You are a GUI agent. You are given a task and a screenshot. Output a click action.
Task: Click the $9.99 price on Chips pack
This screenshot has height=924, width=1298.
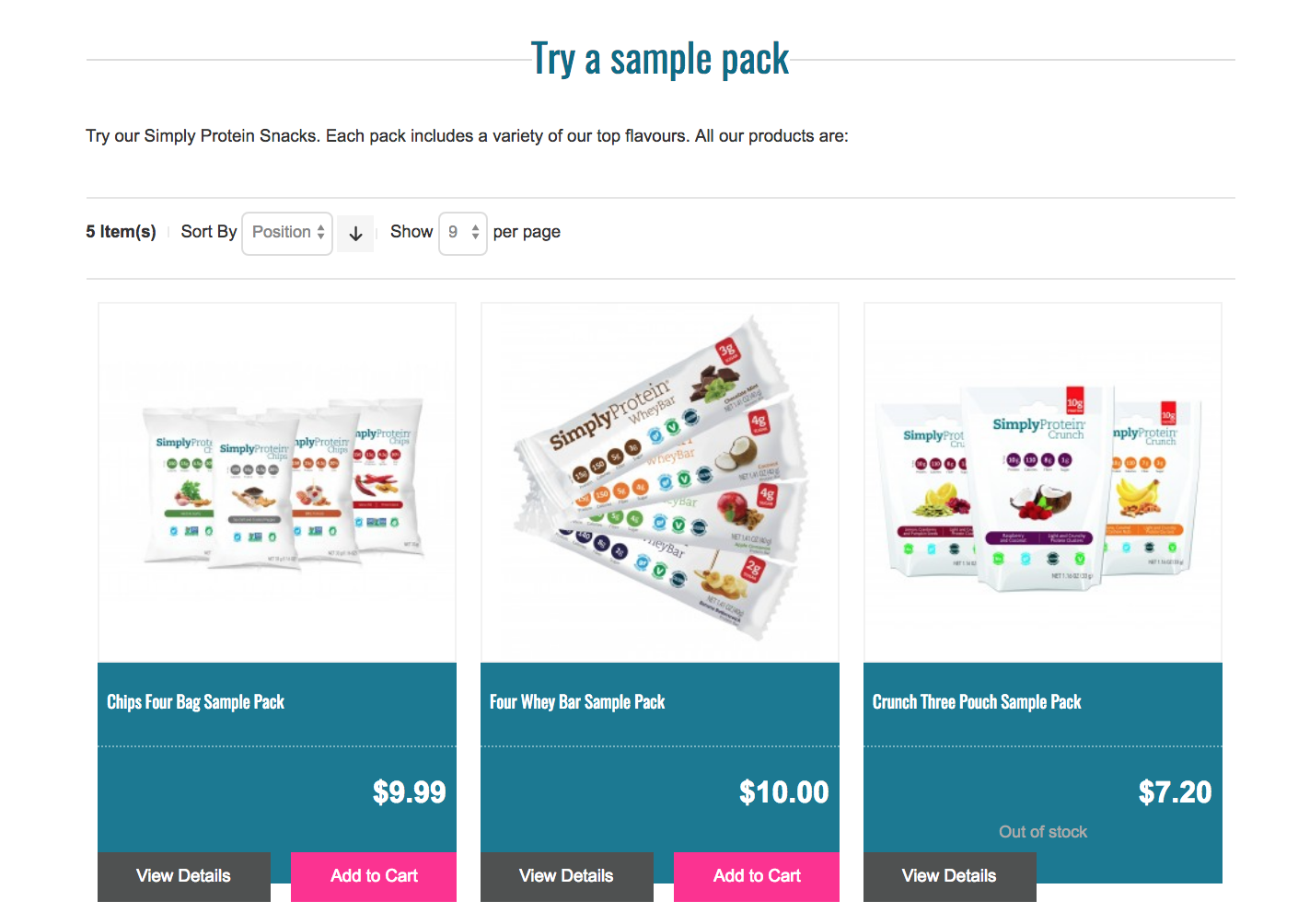[x=409, y=792]
